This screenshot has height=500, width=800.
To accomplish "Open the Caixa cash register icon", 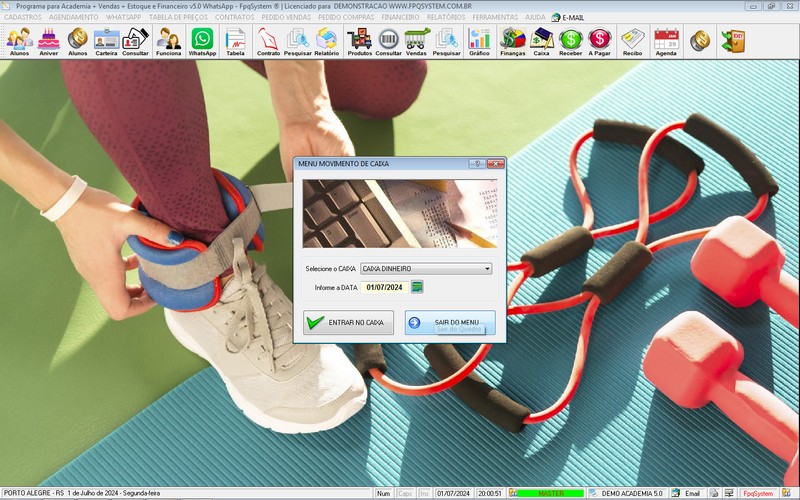I will tap(541, 42).
